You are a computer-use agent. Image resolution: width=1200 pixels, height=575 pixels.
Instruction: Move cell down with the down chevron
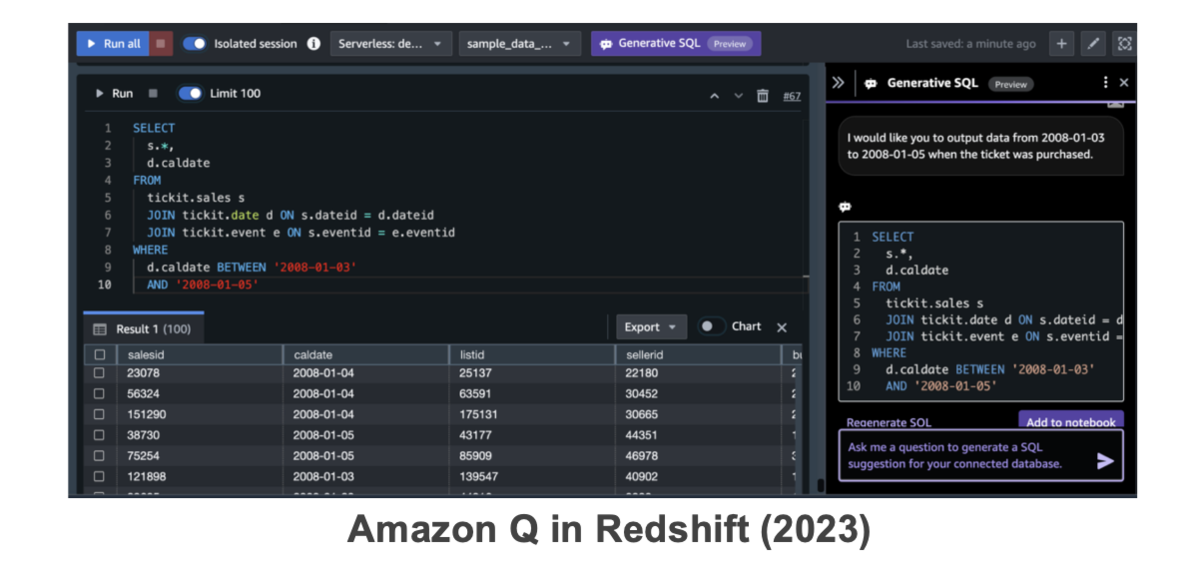[739, 96]
